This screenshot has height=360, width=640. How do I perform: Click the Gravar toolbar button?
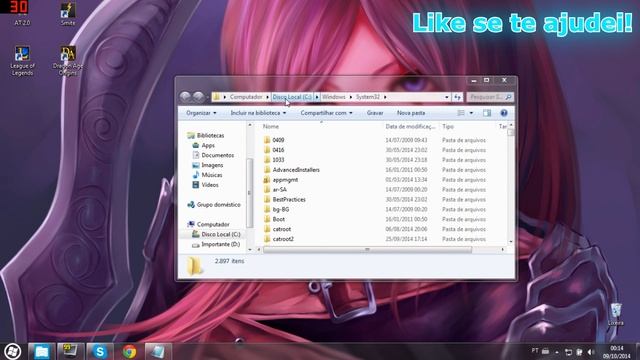pyautogui.click(x=375, y=113)
